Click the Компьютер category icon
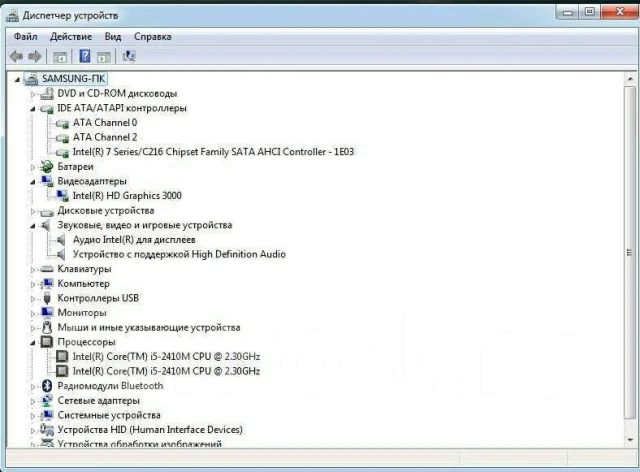The image size is (640, 472). coord(47,283)
